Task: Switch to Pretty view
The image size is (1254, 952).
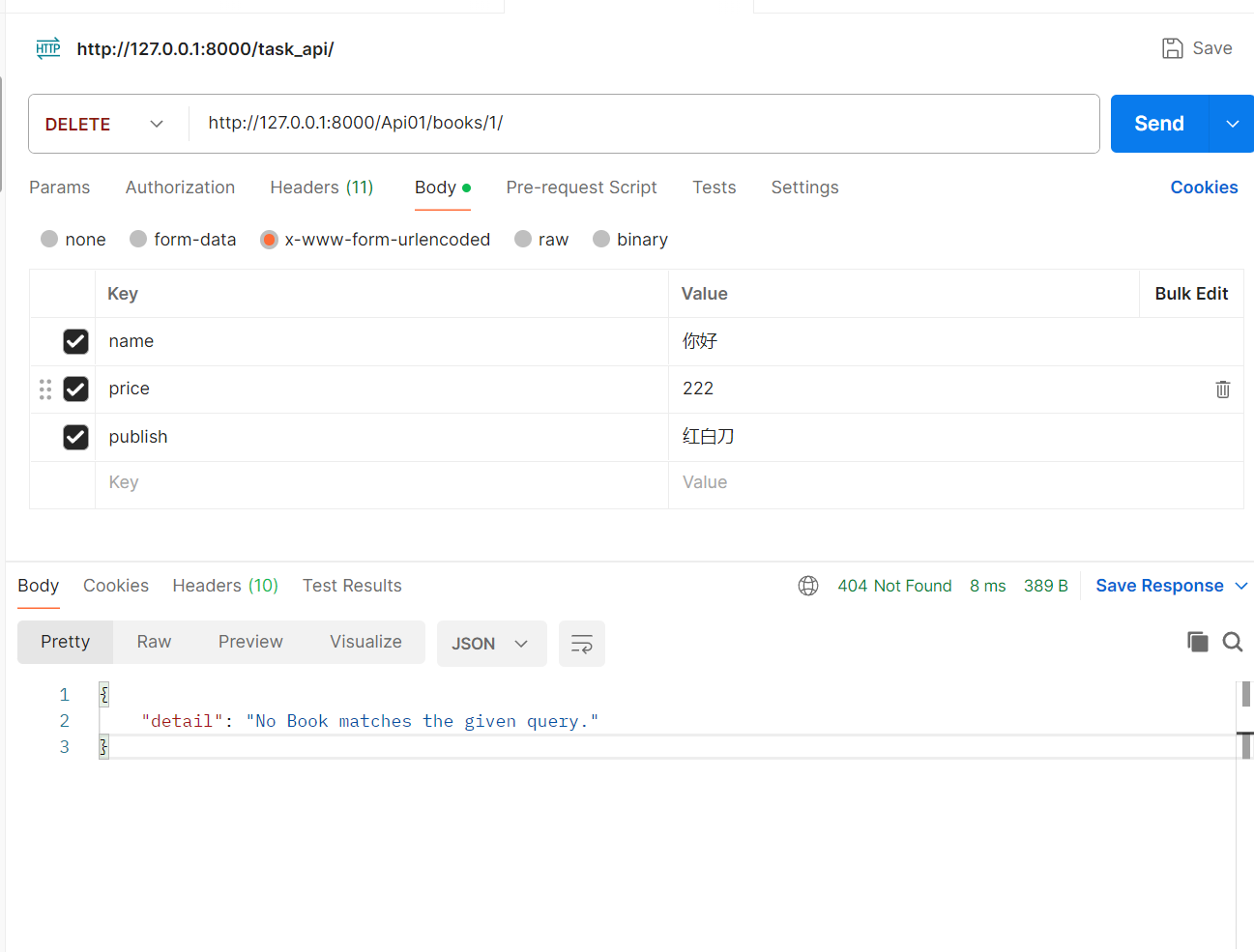Action: pos(65,642)
